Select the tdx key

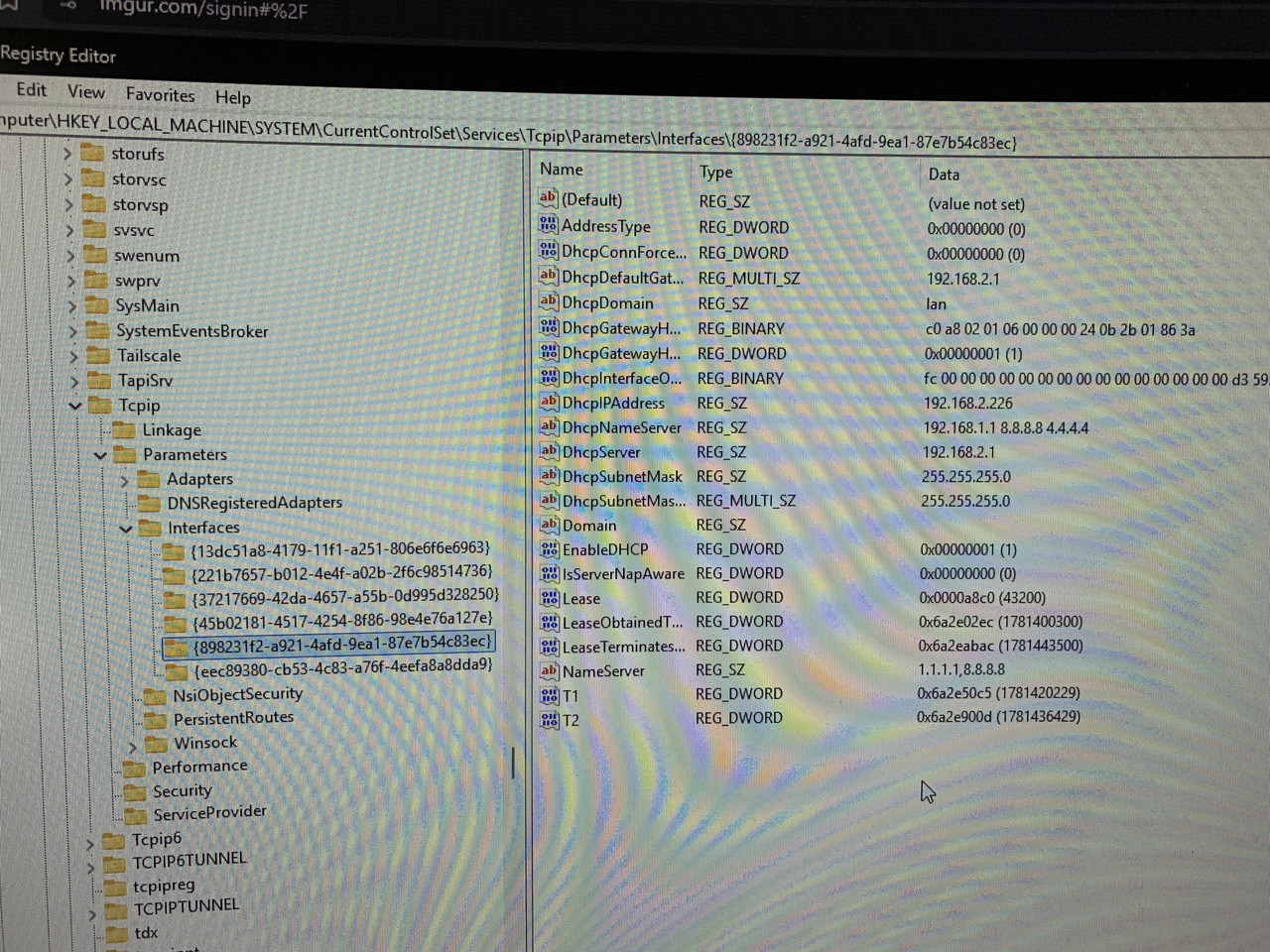(146, 933)
